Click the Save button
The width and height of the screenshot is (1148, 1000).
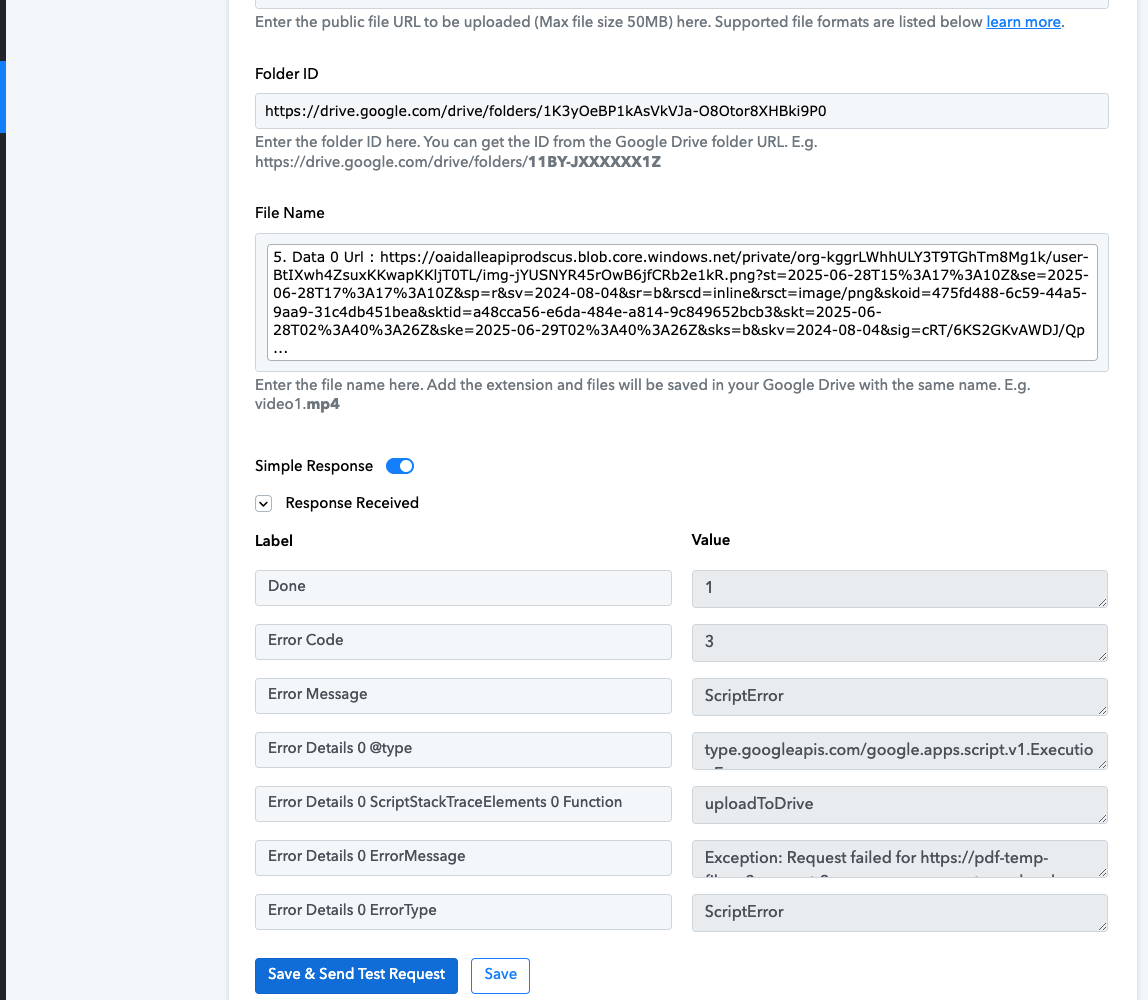point(500,975)
